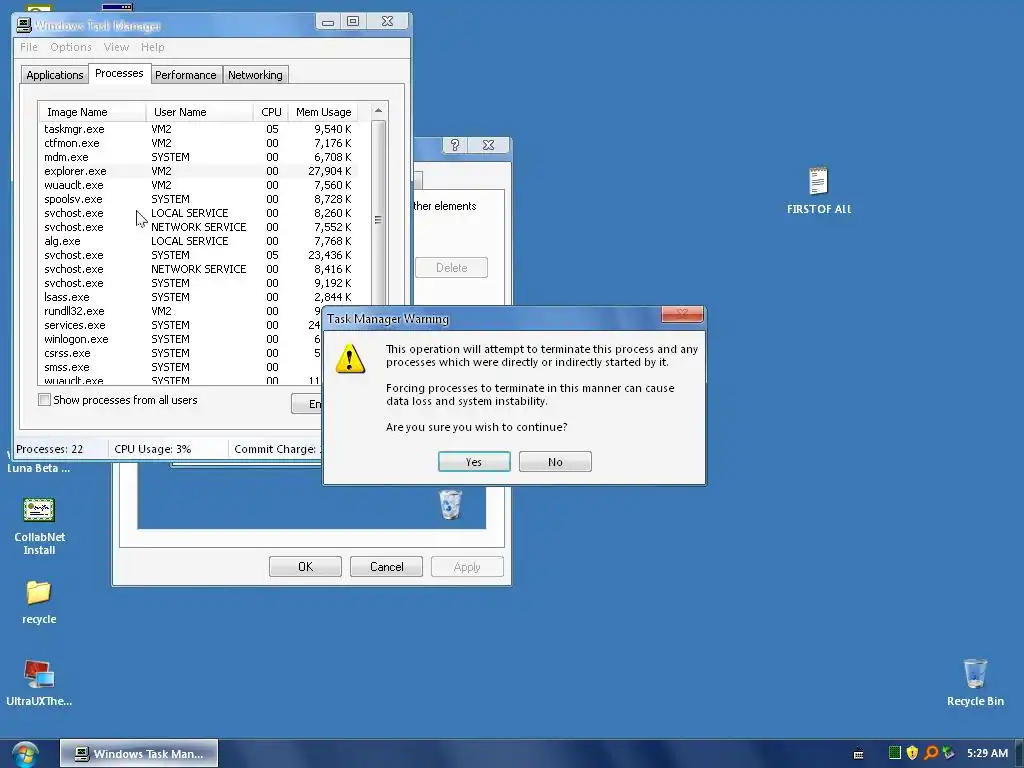The image size is (1024, 768).
Task: Click the Start orb button
Action: click(25, 754)
